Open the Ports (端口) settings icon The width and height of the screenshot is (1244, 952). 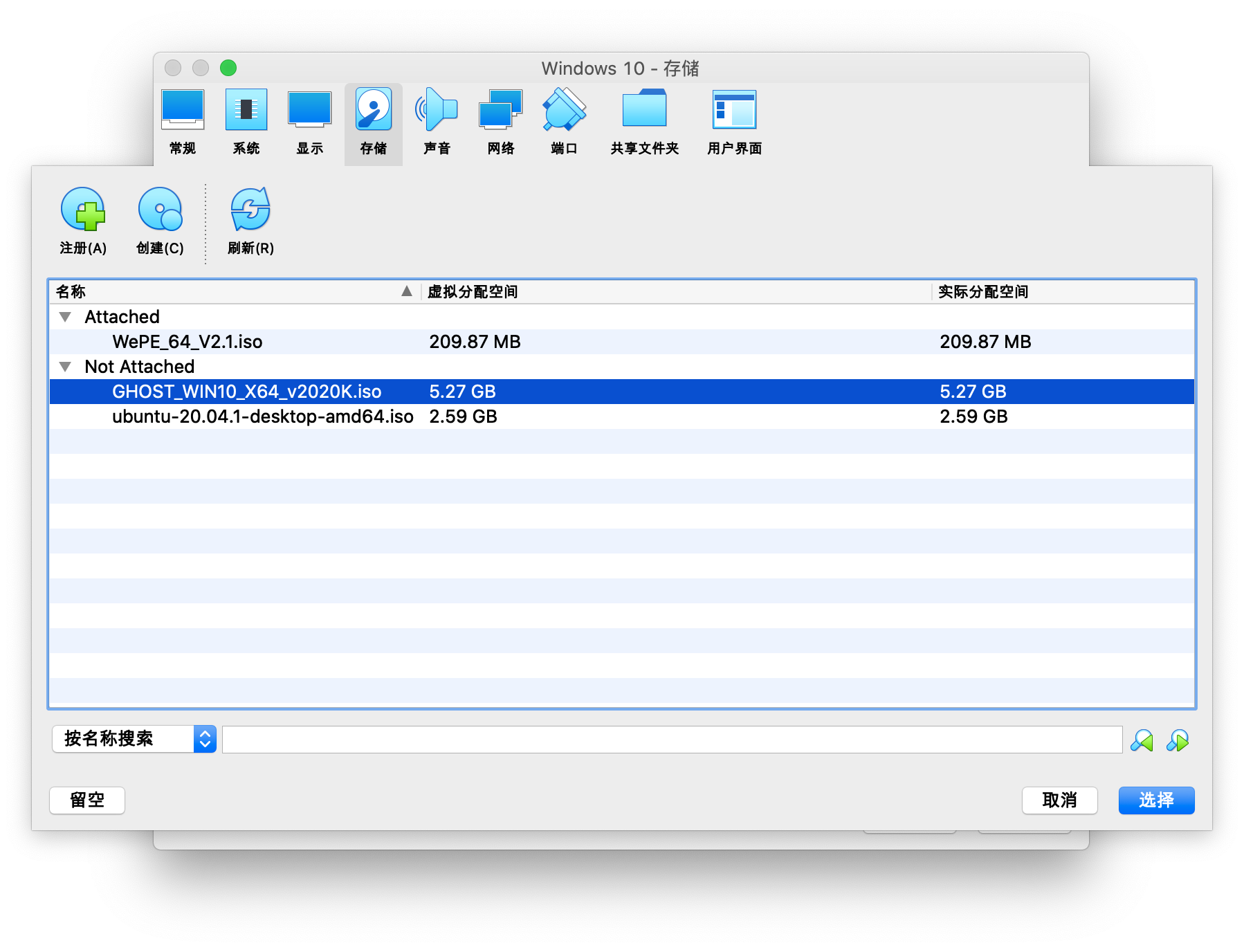(x=564, y=111)
